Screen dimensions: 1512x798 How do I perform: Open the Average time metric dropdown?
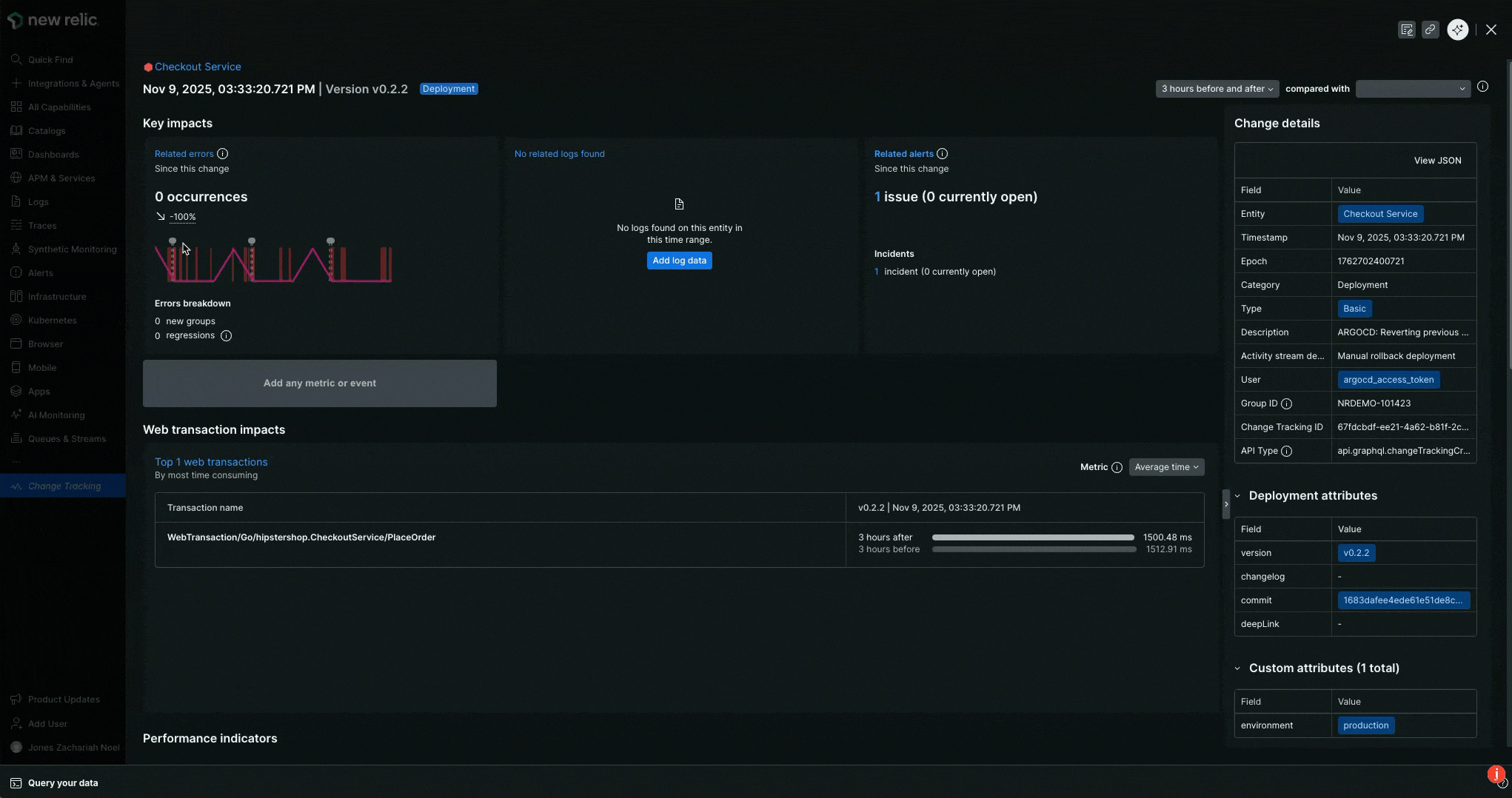coord(1166,467)
